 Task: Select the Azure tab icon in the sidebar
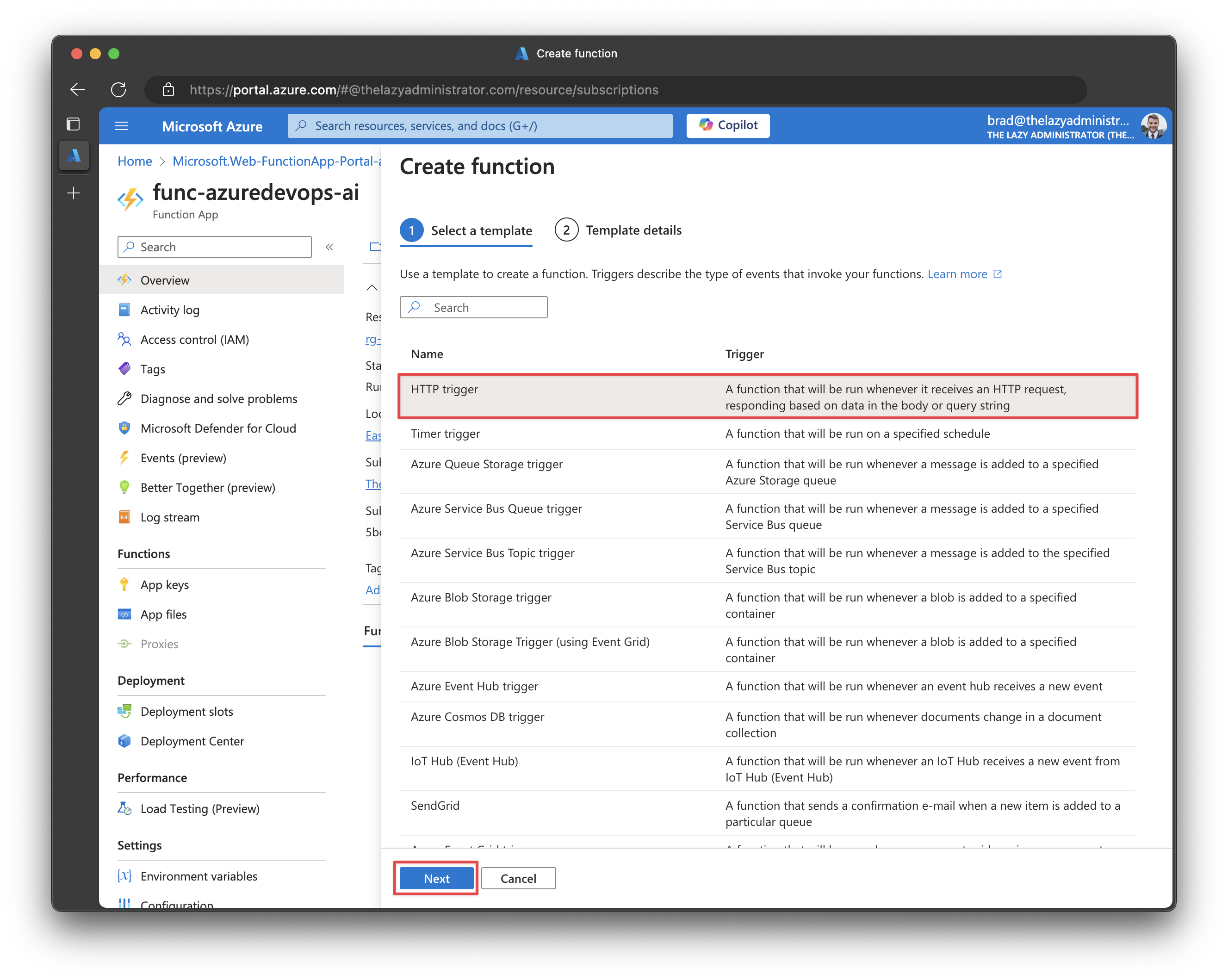pyautogui.click(x=74, y=155)
